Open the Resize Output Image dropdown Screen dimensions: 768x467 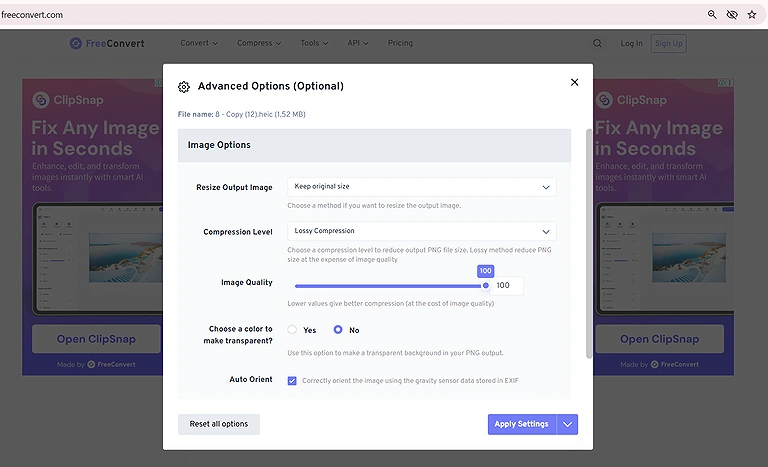tap(422, 187)
